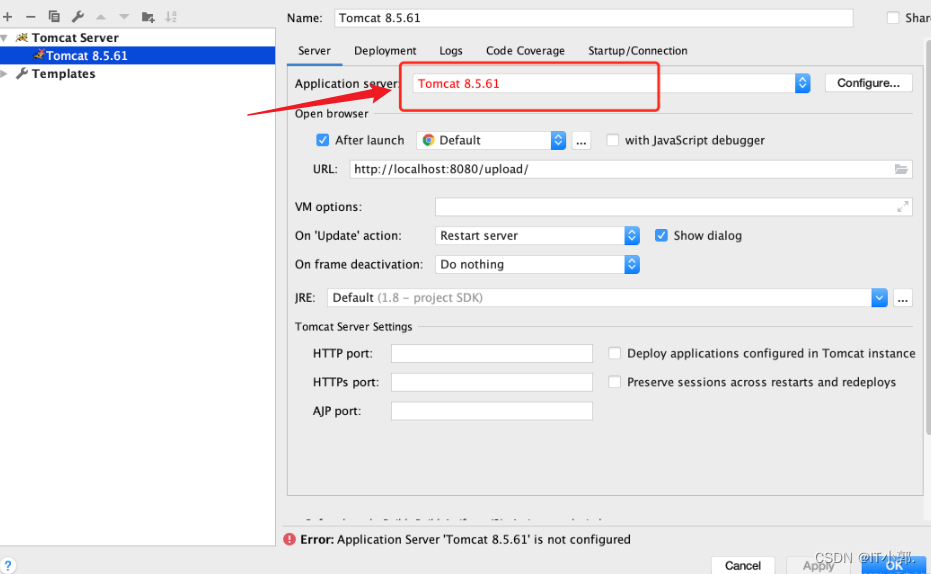Open the Edit Templates wrench icon
The height and width of the screenshot is (574, 931).
78,17
